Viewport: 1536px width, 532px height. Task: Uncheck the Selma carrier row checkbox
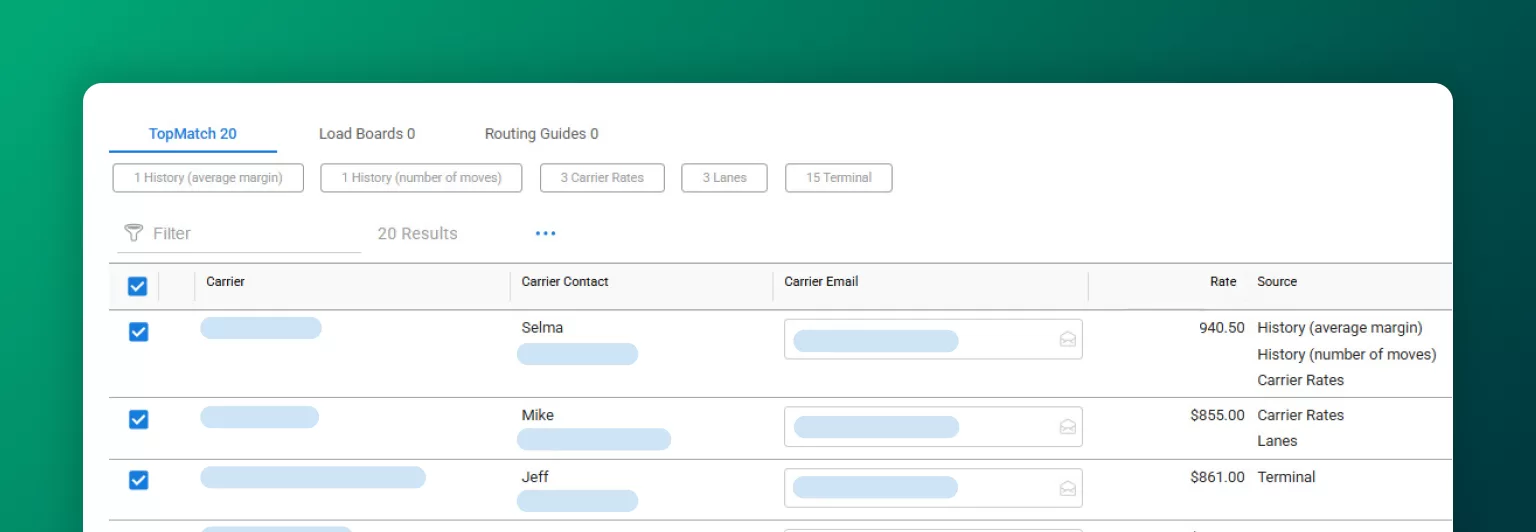click(x=139, y=332)
